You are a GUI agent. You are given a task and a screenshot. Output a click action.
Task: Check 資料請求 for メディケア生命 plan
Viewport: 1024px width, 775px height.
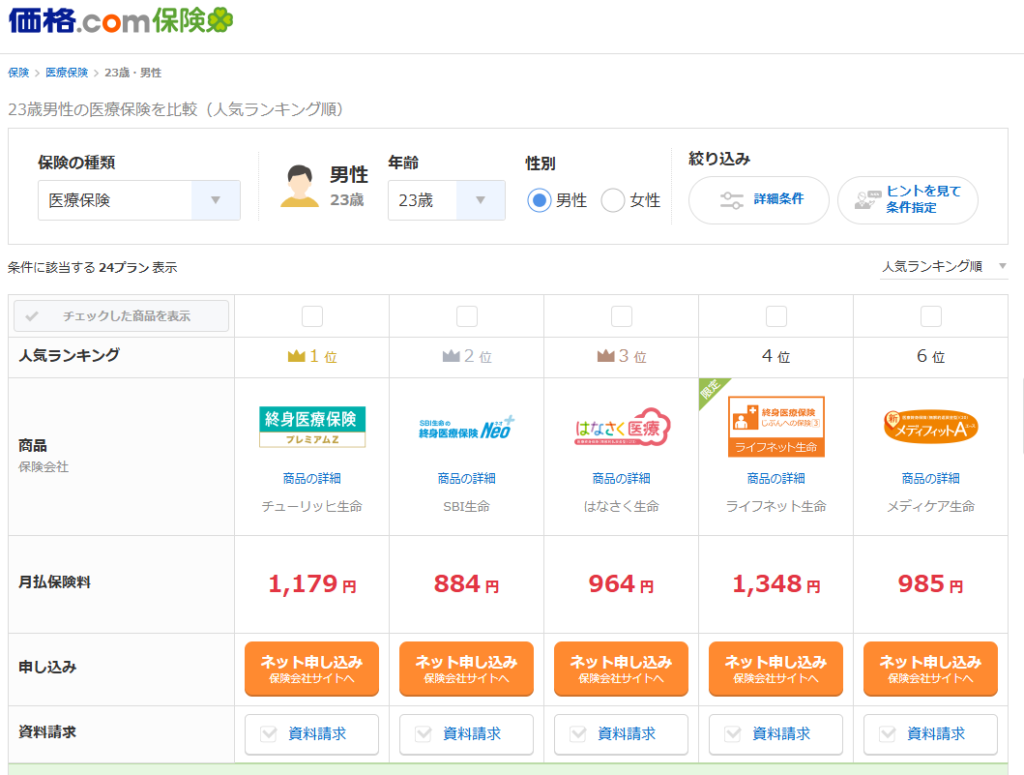[x=931, y=735]
